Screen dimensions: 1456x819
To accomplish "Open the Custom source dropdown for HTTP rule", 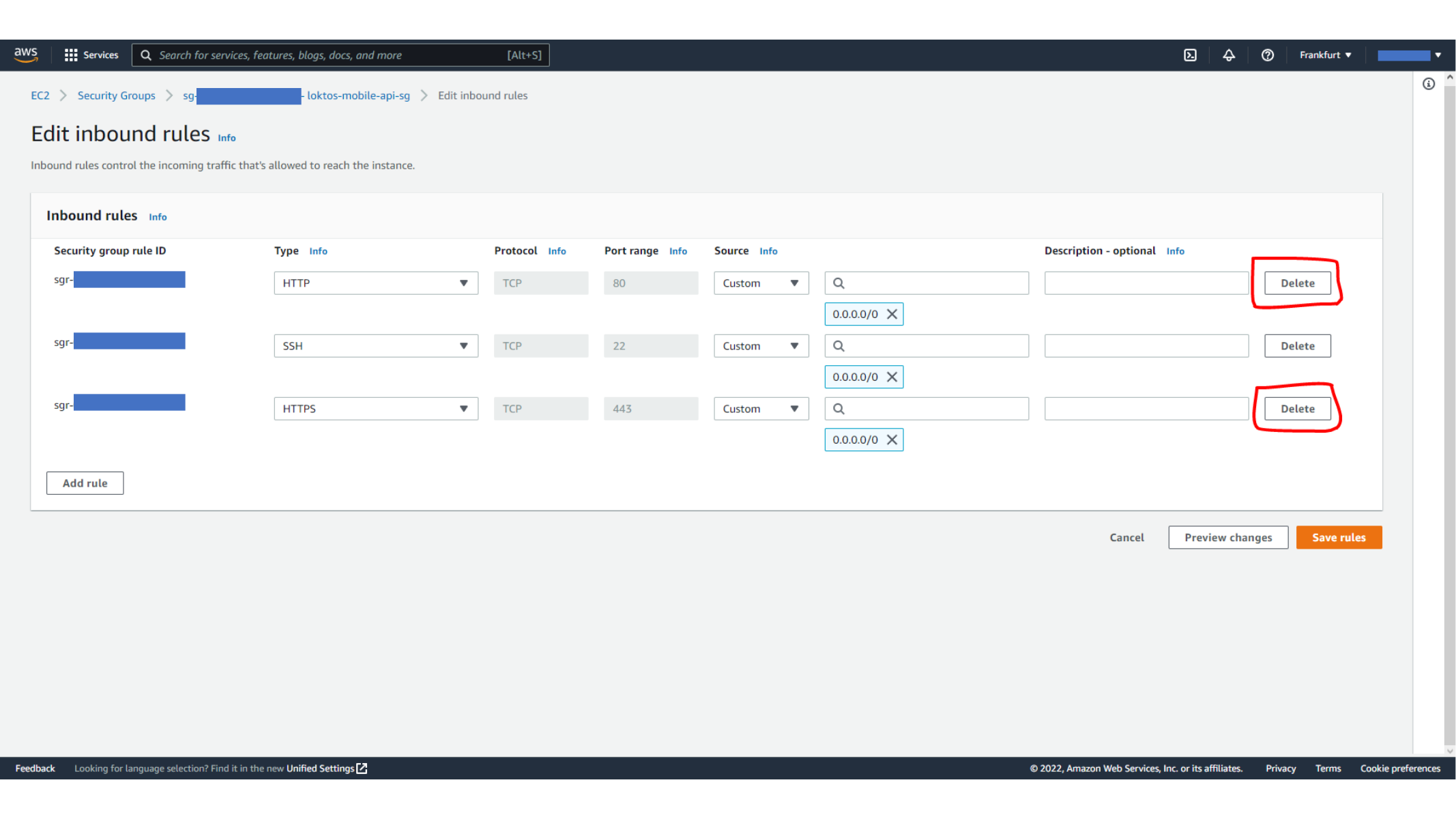I will 761,283.
